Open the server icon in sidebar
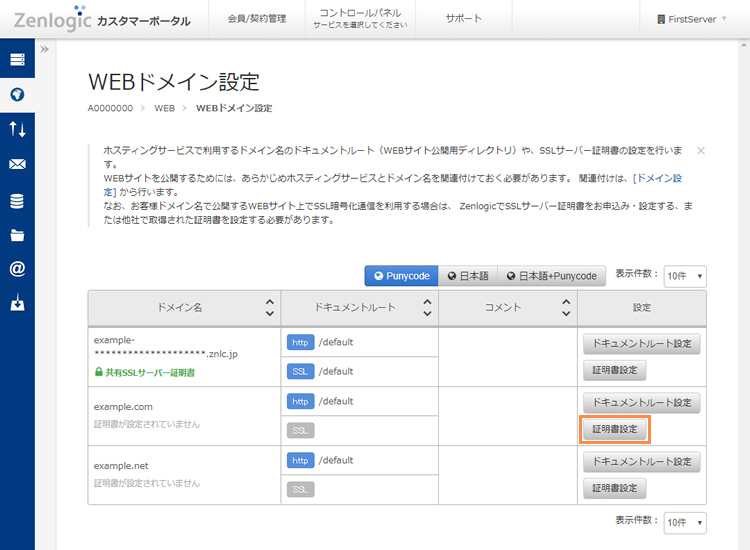The height and width of the screenshot is (550, 750). [17, 60]
